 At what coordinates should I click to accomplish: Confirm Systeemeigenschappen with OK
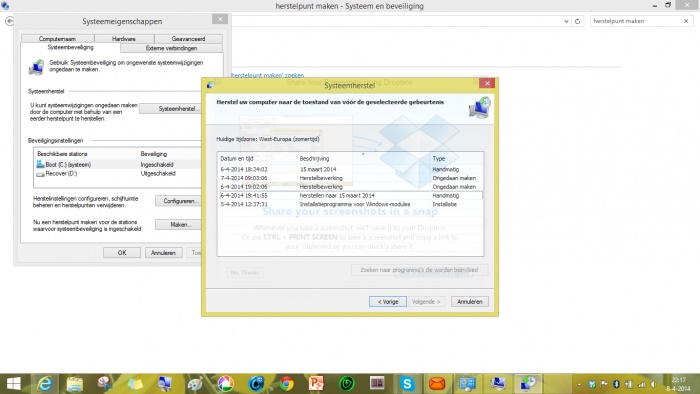[122, 253]
